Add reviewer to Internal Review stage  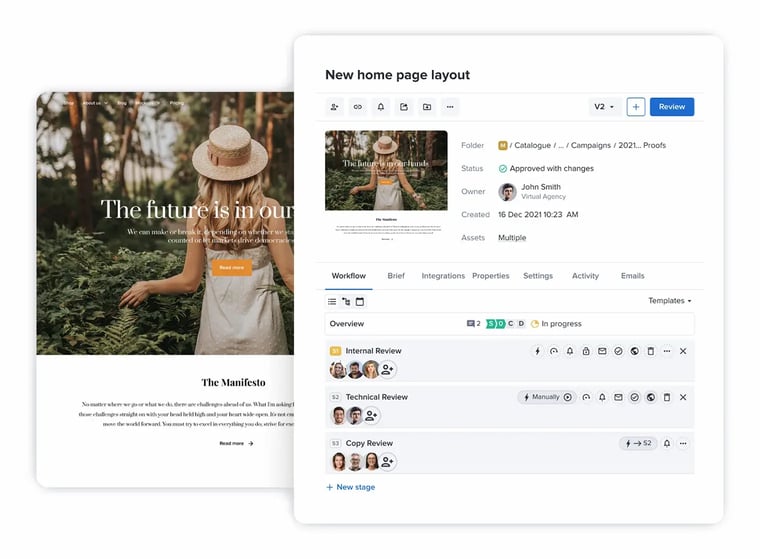[x=387, y=370]
